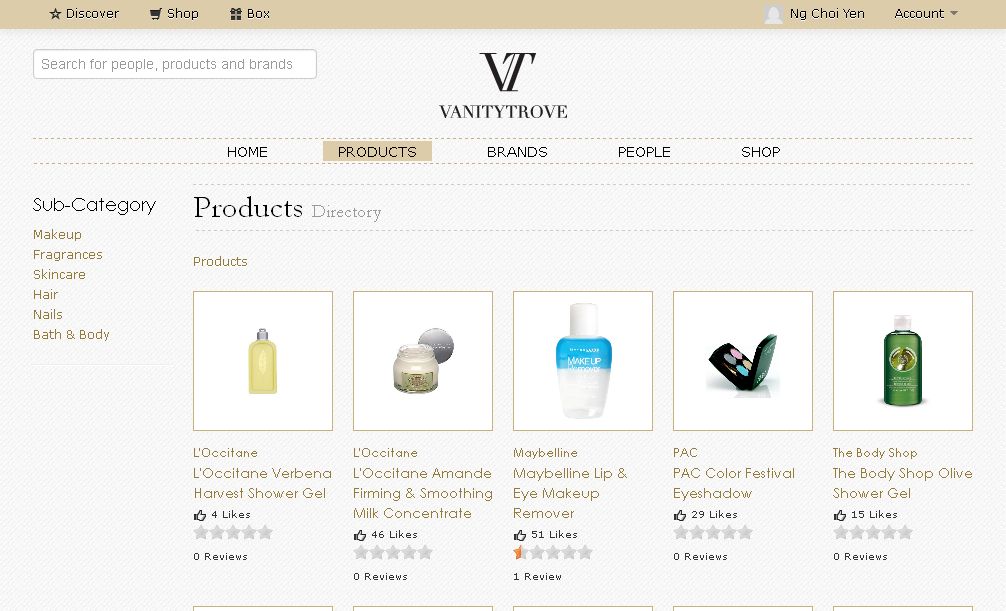The image size is (1006, 611).
Task: Expand the Account dropdown menu
Action: 926,13
